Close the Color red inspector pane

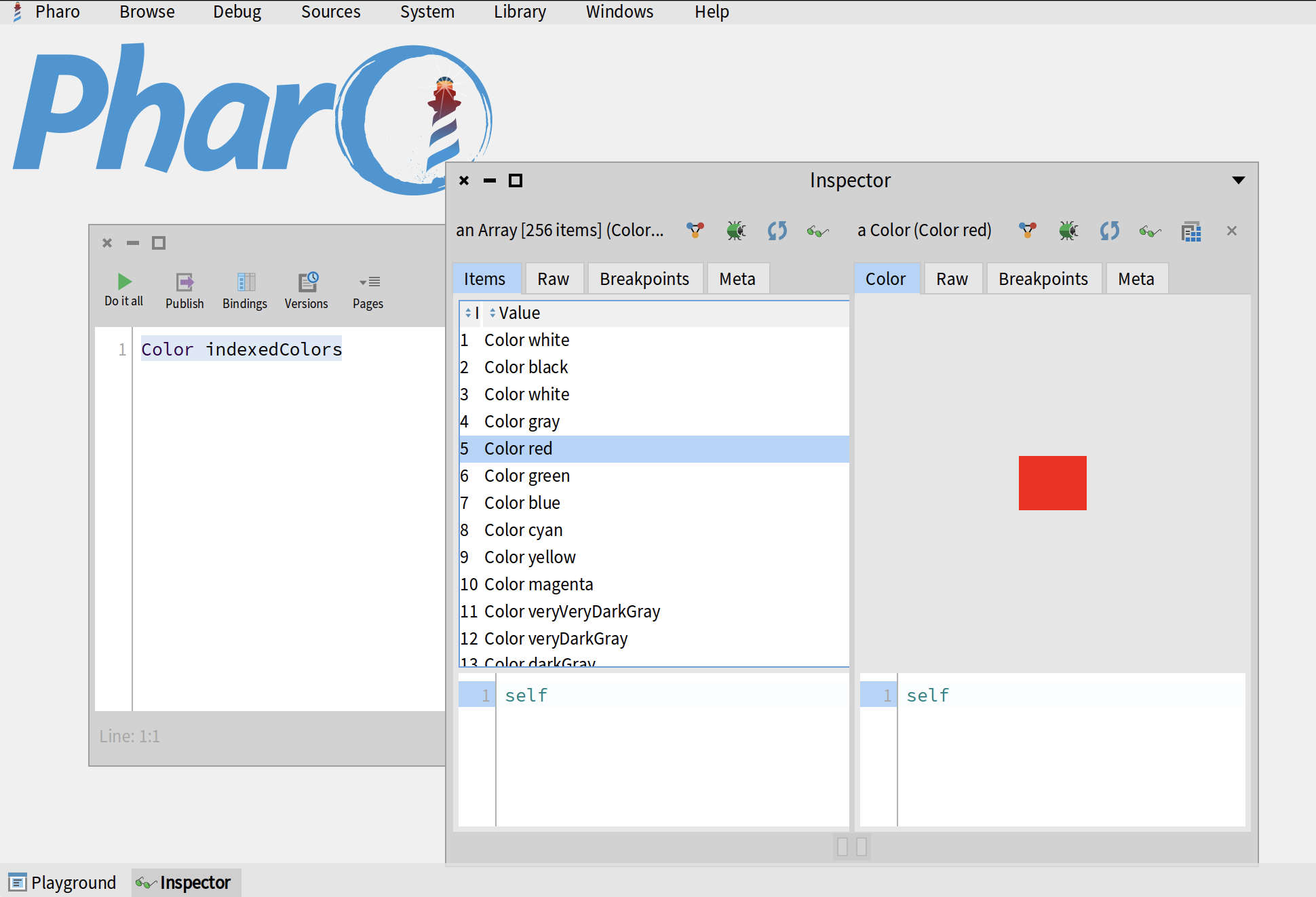(1232, 231)
